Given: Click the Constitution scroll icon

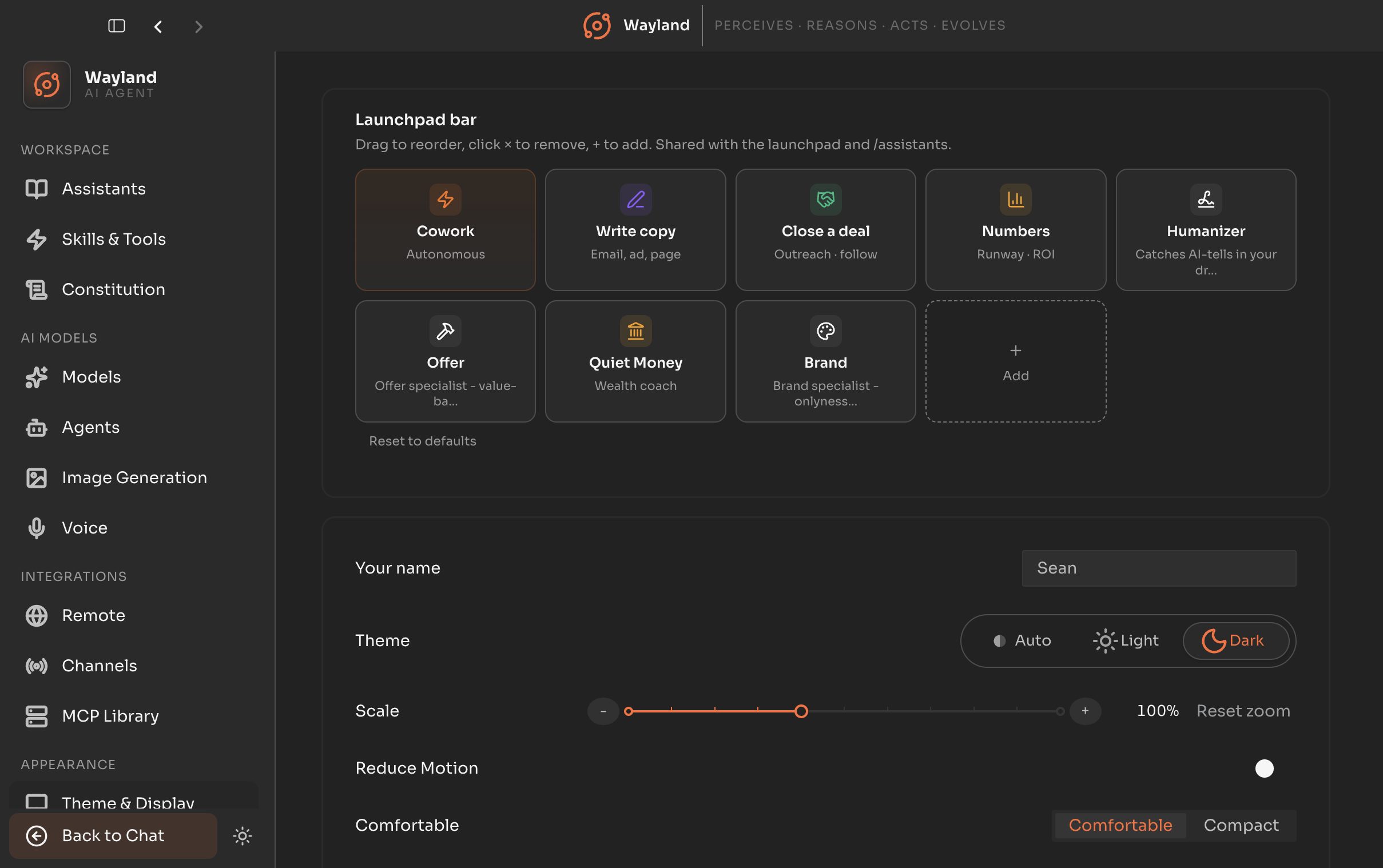Looking at the screenshot, I should (37, 289).
